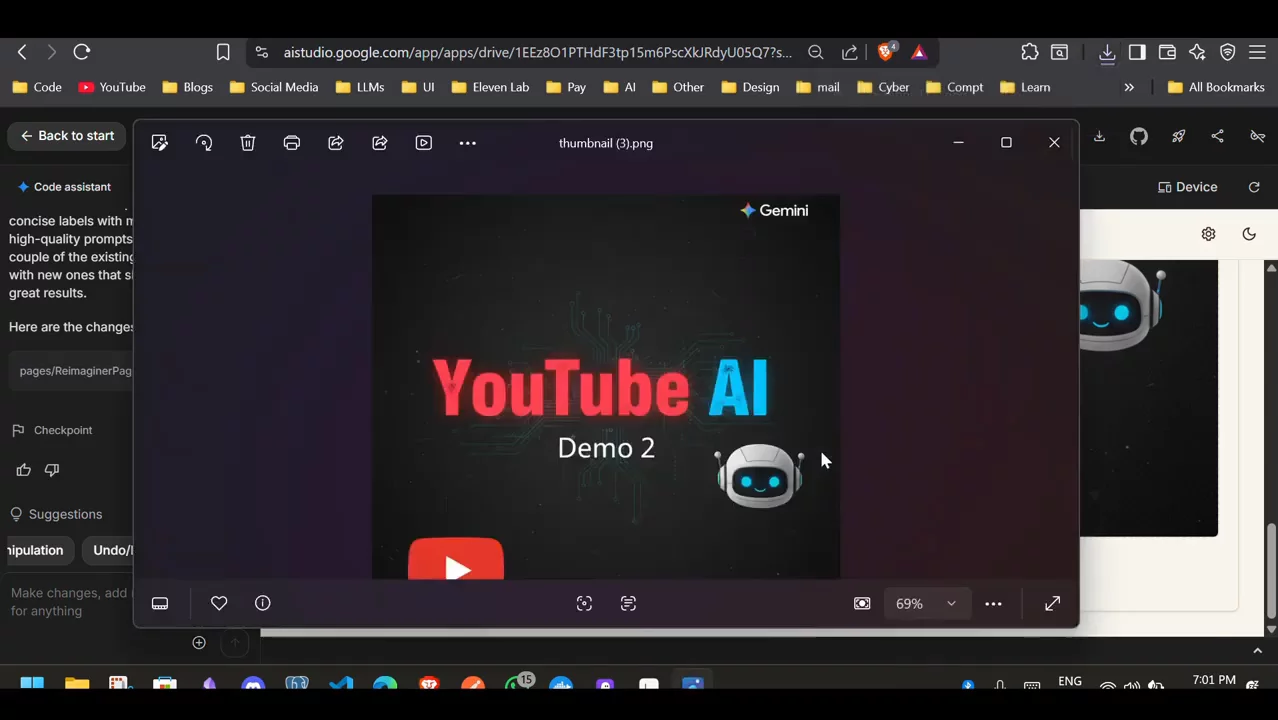
Task: Click the add attachment plus icon
Action: (199, 643)
